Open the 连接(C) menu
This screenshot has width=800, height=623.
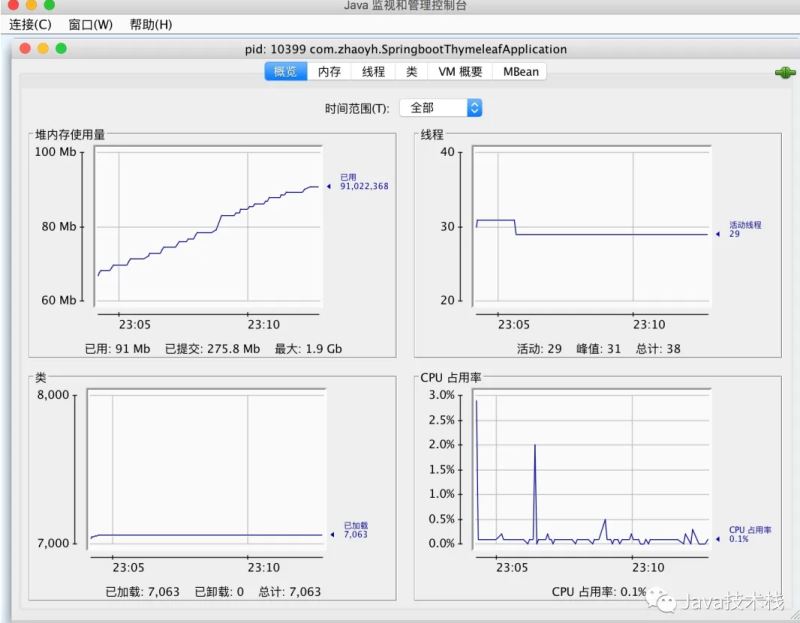(x=30, y=24)
